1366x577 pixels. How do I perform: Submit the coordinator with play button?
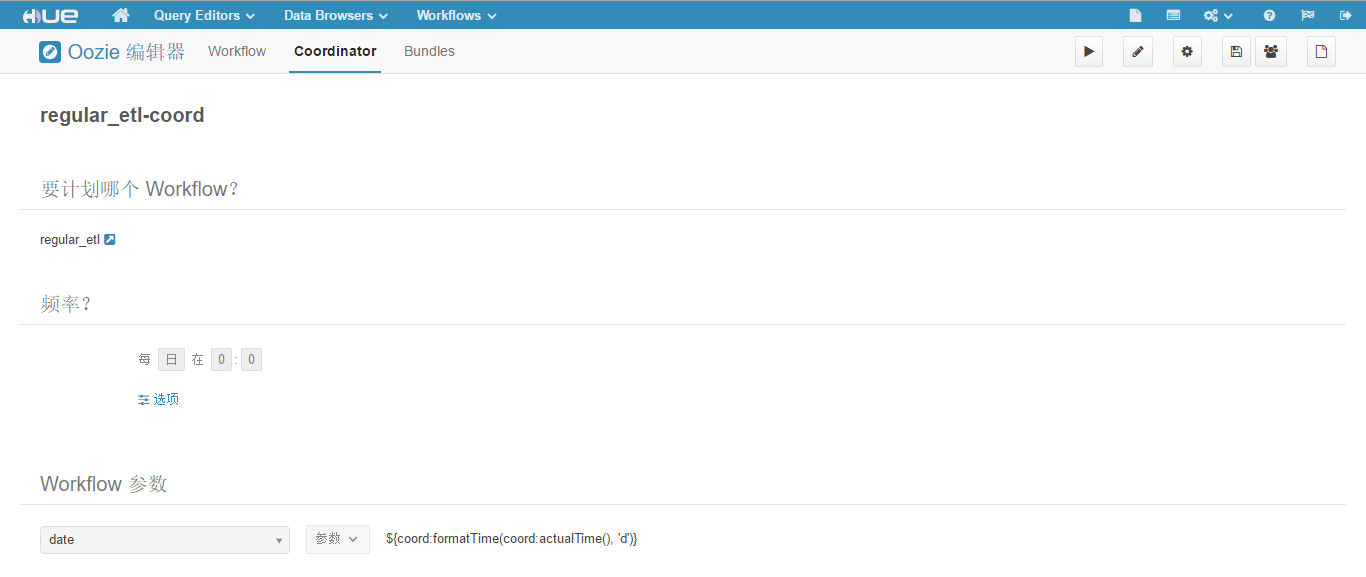pyautogui.click(x=1089, y=52)
